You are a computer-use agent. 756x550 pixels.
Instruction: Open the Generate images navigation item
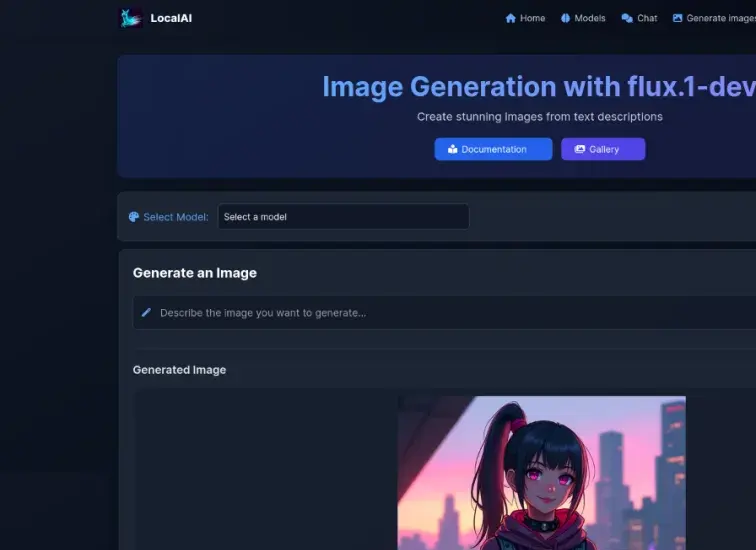[720, 18]
